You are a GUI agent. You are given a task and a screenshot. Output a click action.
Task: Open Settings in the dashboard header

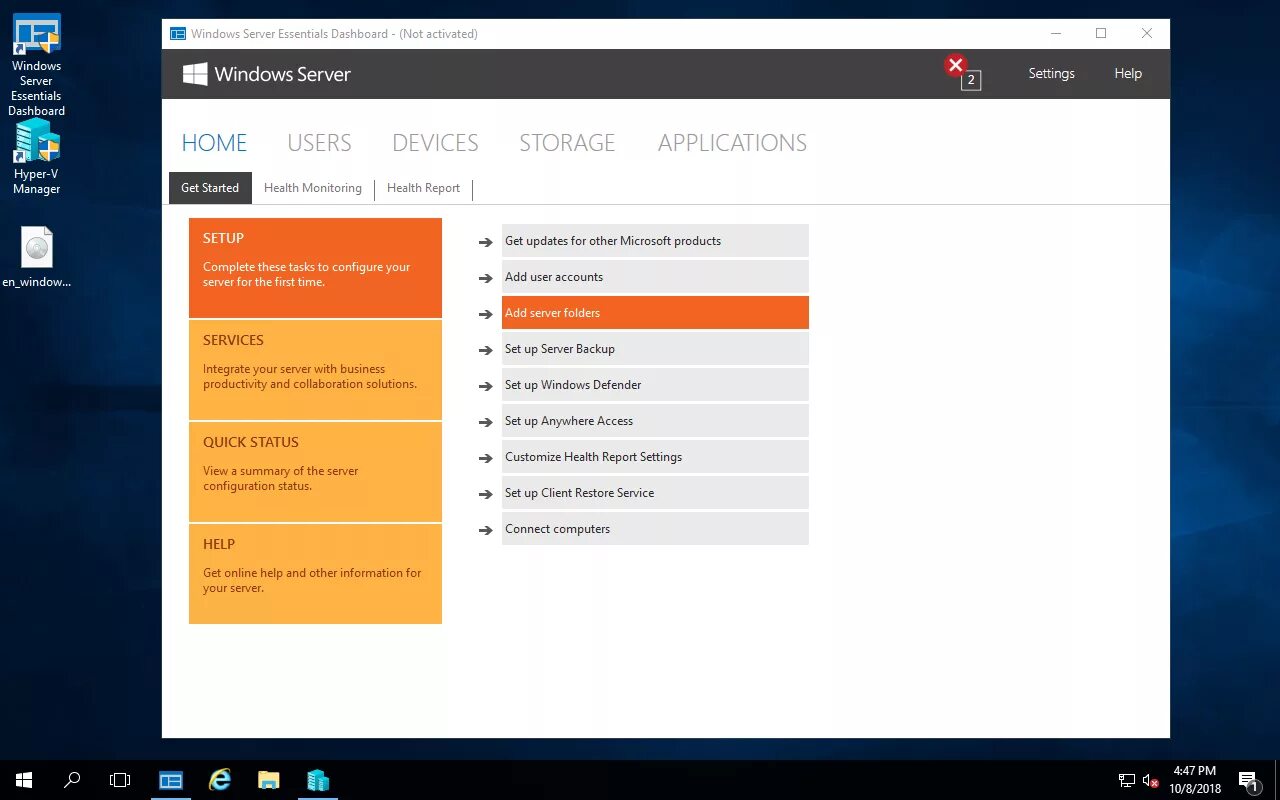tap(1051, 74)
